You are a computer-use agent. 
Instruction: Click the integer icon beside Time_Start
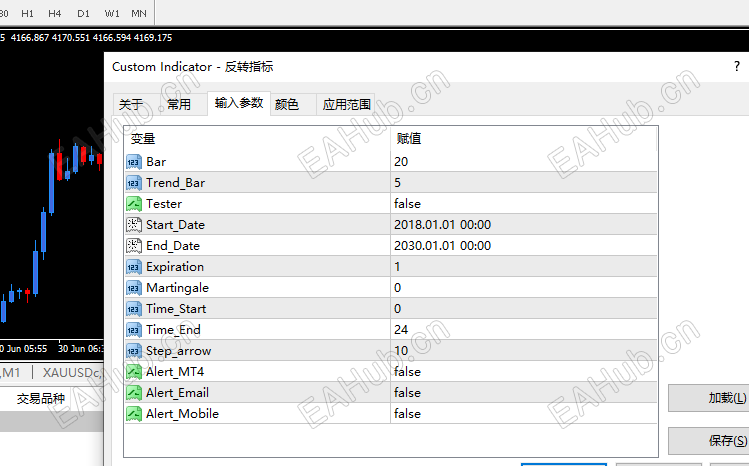point(134,309)
